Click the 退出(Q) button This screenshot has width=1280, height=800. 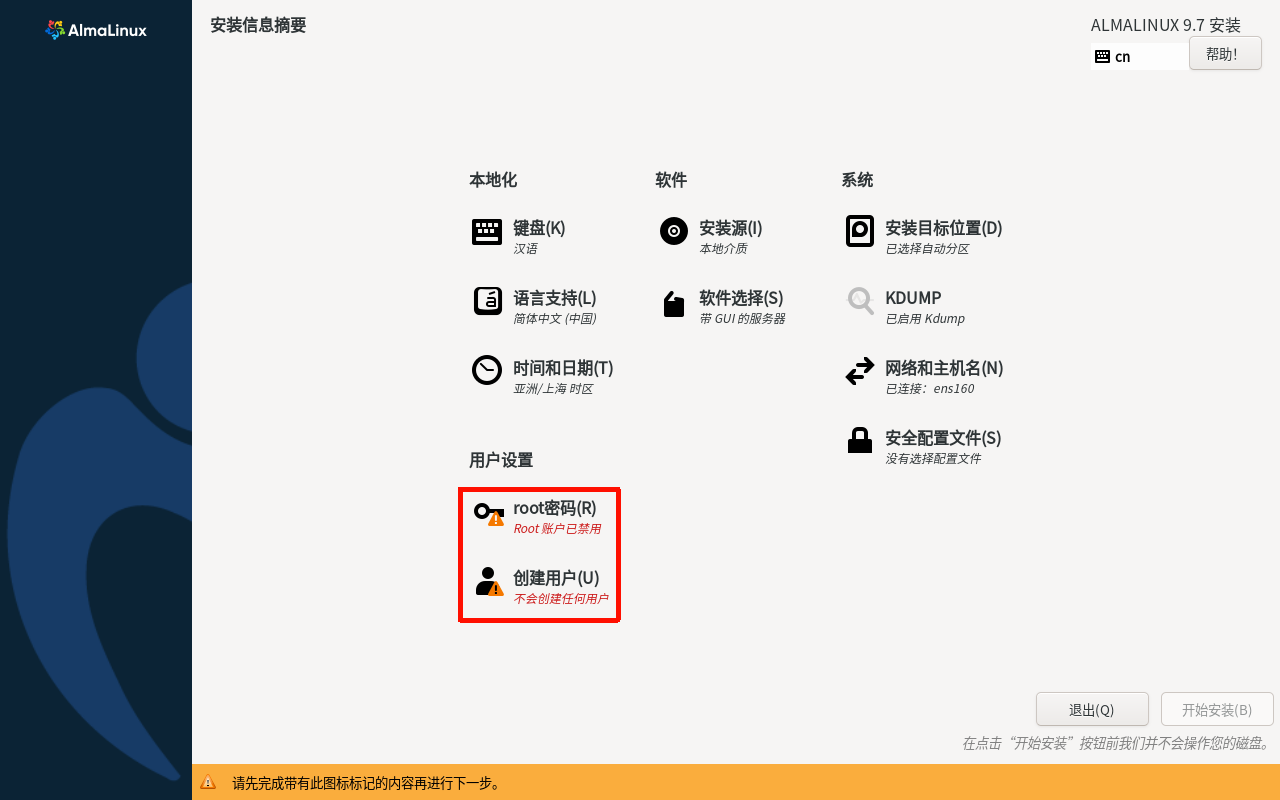[1092, 710]
